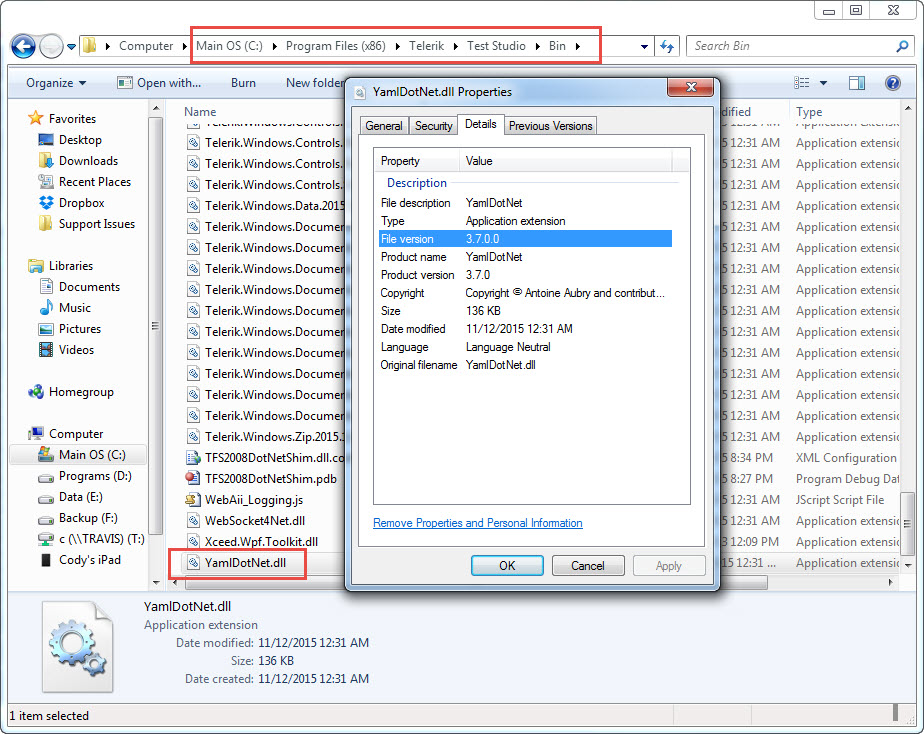Expand dropdown arrow after Test Studio breadcrumb
Viewport: 924px width, 734px height.
point(537,46)
